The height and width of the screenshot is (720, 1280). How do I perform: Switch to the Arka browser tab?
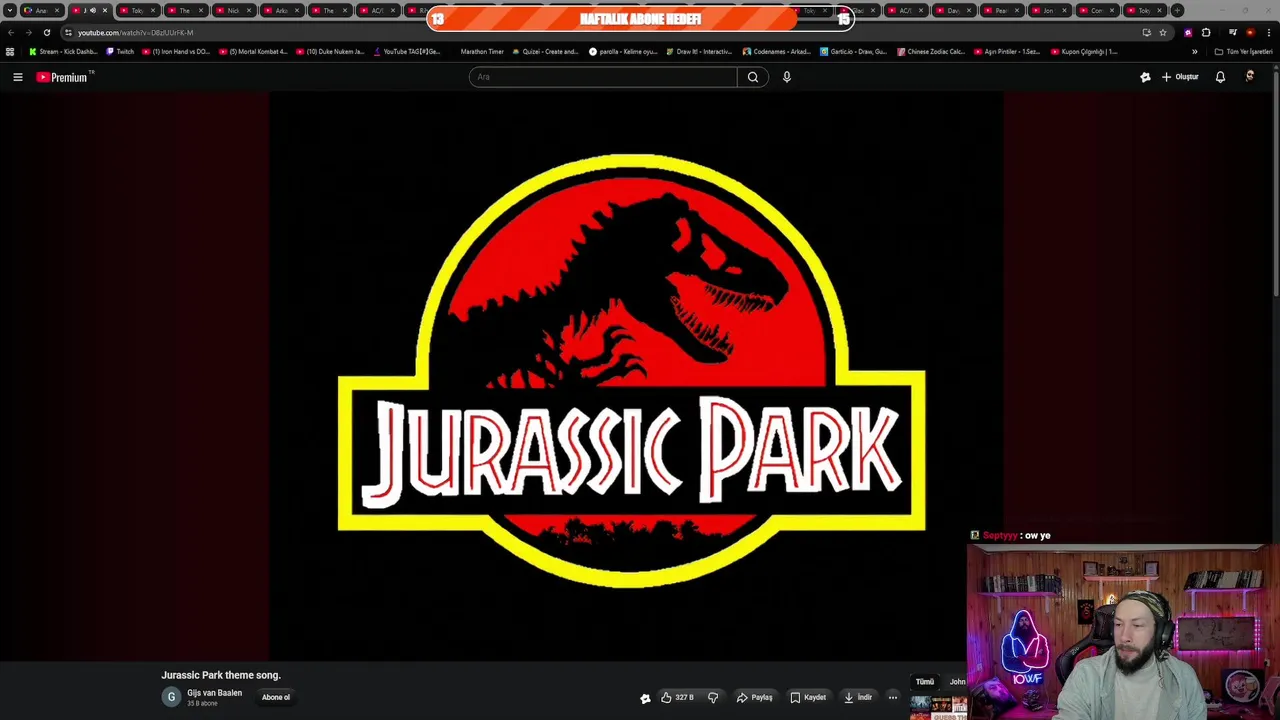tap(281, 10)
